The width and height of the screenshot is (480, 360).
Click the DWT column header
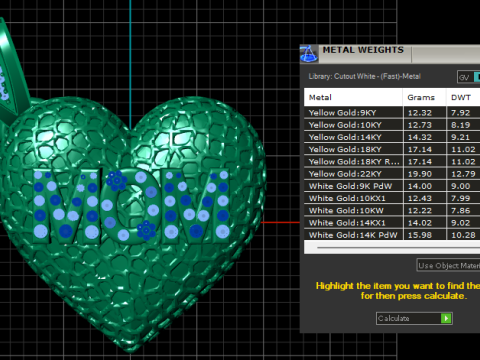click(463, 97)
